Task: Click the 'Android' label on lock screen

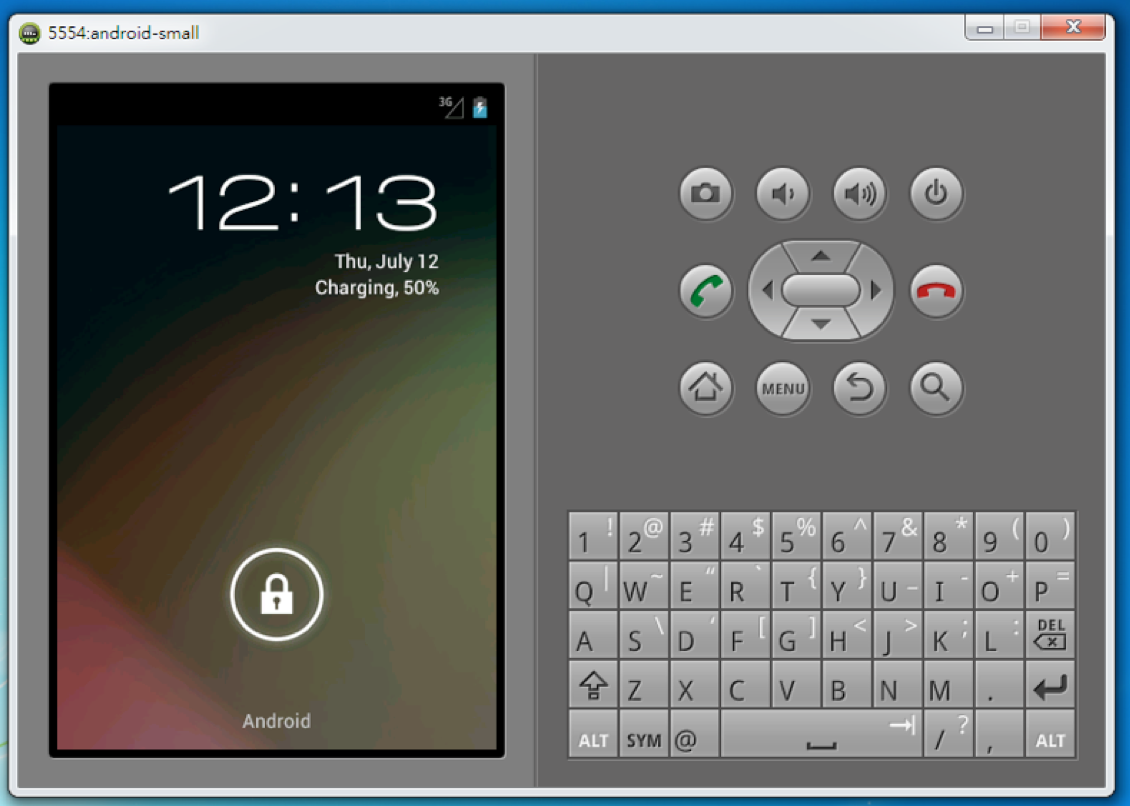Action: tap(277, 721)
